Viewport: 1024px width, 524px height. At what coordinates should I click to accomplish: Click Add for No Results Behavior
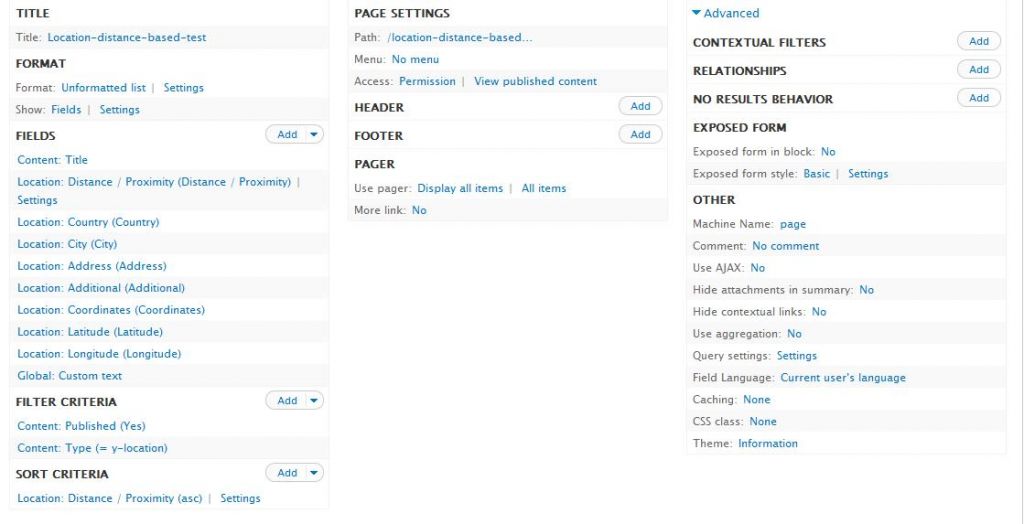click(x=978, y=97)
